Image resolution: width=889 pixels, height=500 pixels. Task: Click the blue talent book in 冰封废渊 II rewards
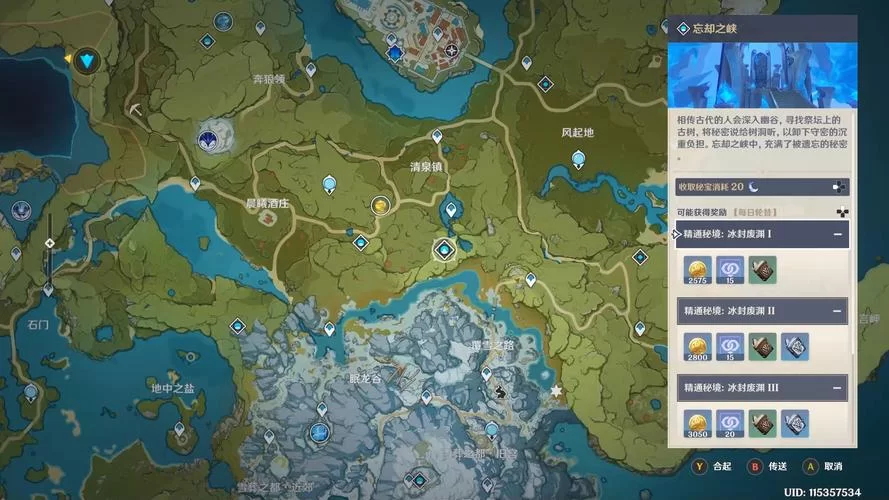point(795,347)
